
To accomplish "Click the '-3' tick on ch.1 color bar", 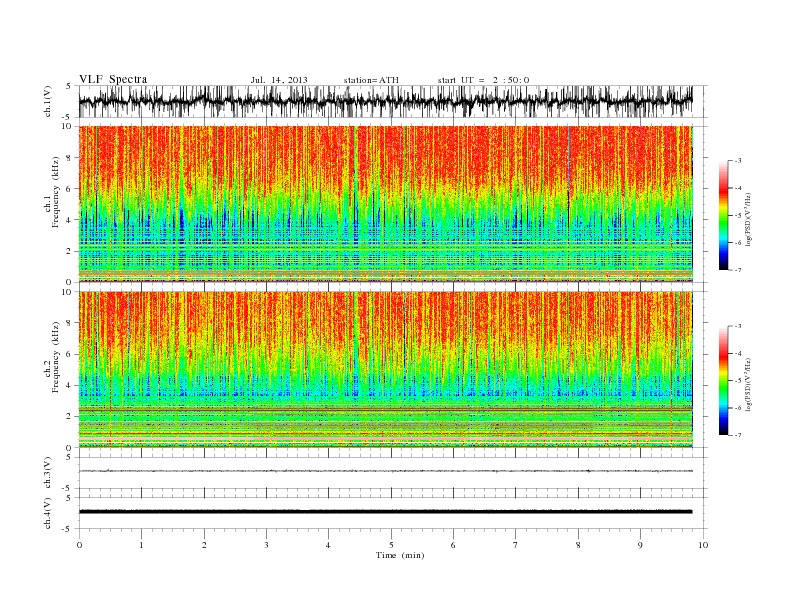I will pyautogui.click(x=738, y=161).
